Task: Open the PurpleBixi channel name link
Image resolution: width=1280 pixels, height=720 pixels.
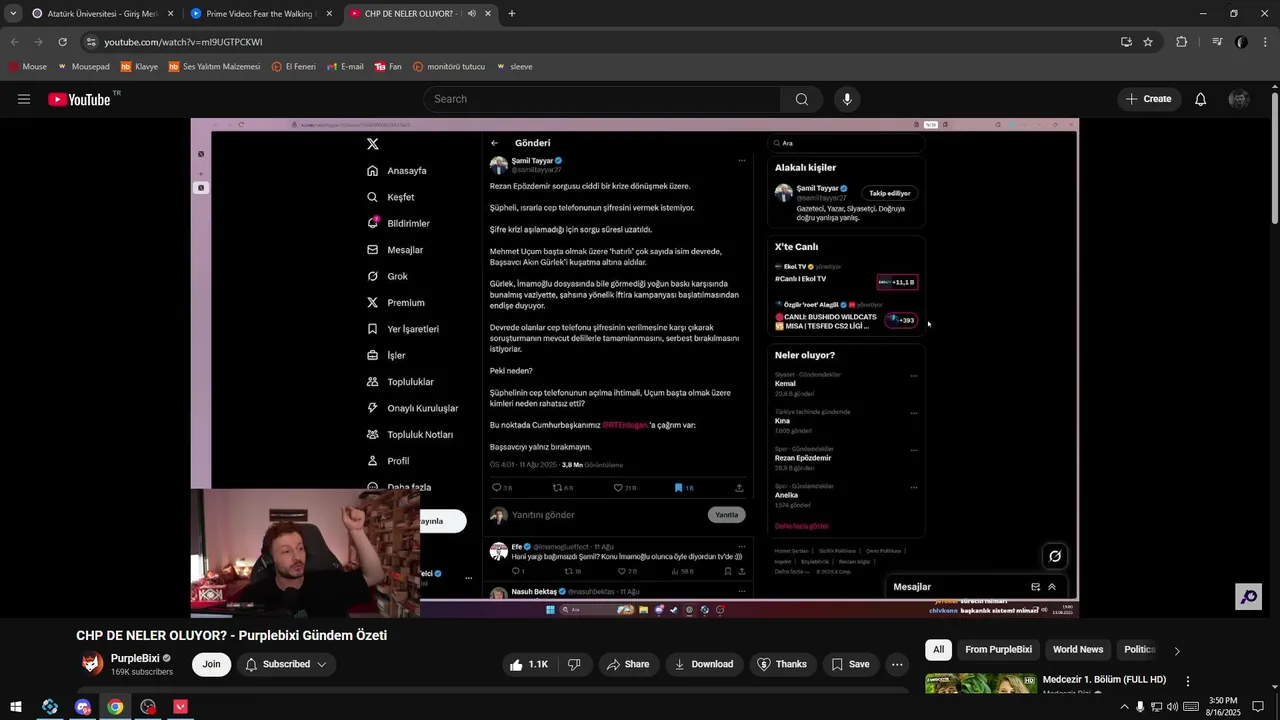Action: [135, 658]
